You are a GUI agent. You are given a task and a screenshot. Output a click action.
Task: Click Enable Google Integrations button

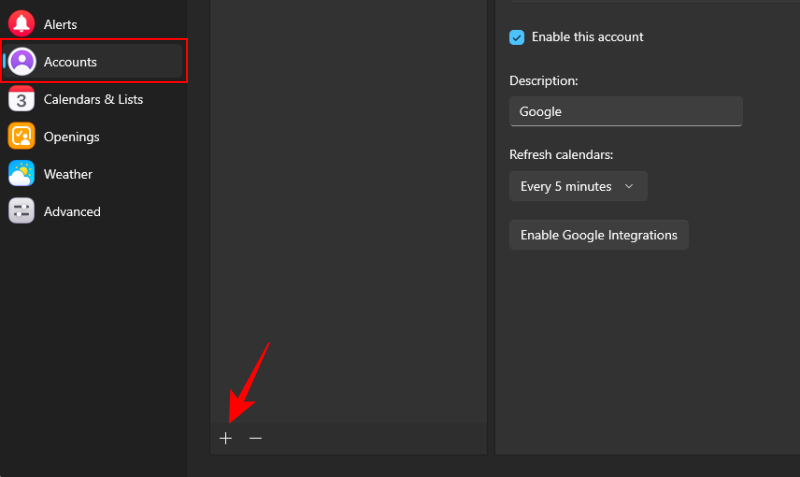(598, 235)
